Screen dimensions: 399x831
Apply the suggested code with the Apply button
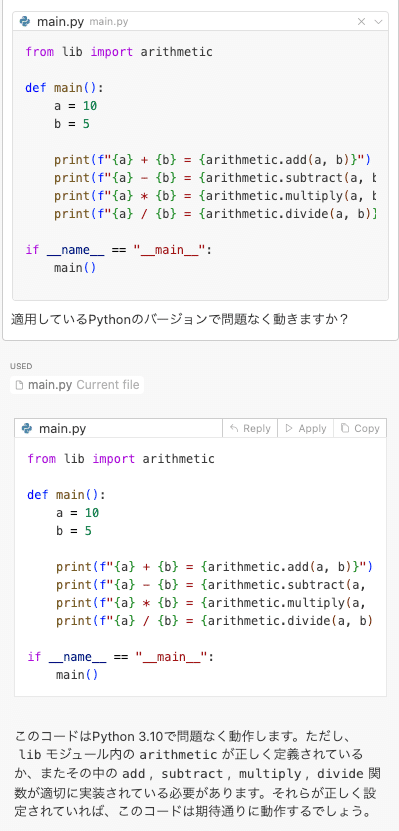306,428
